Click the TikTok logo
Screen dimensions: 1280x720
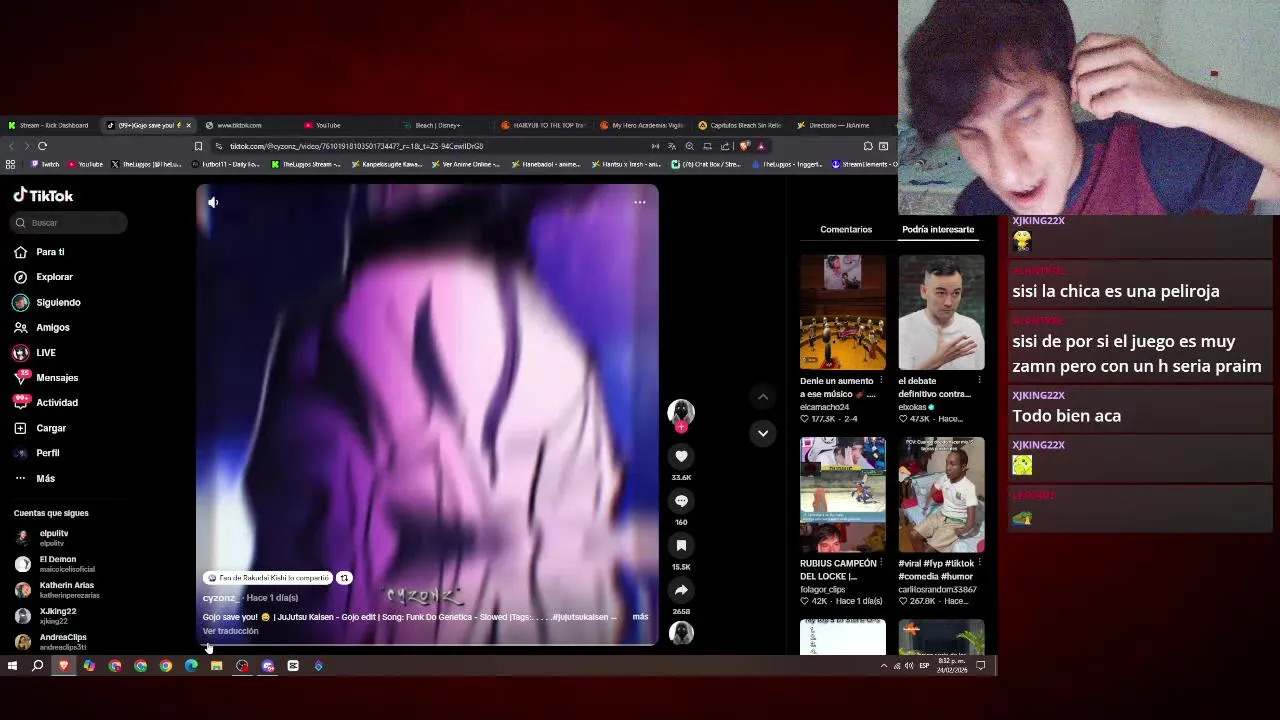pyautogui.click(x=43, y=195)
